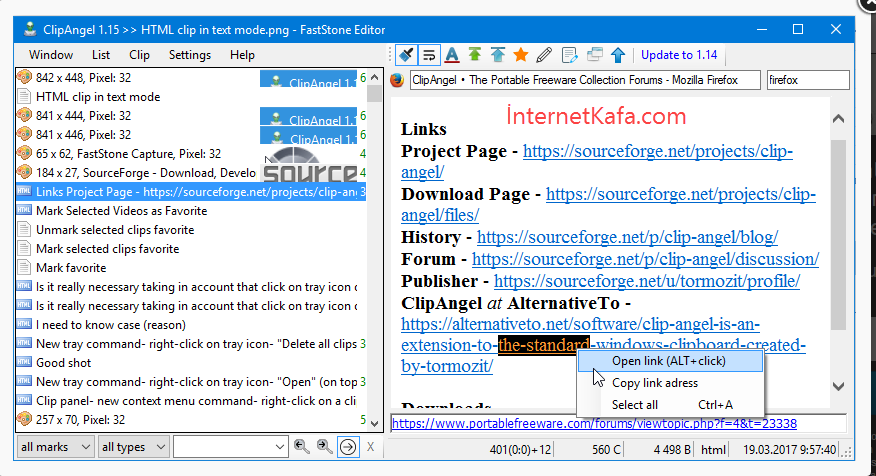Click the document with pen icon
Screen dimensions: 876x476
pos(569,55)
